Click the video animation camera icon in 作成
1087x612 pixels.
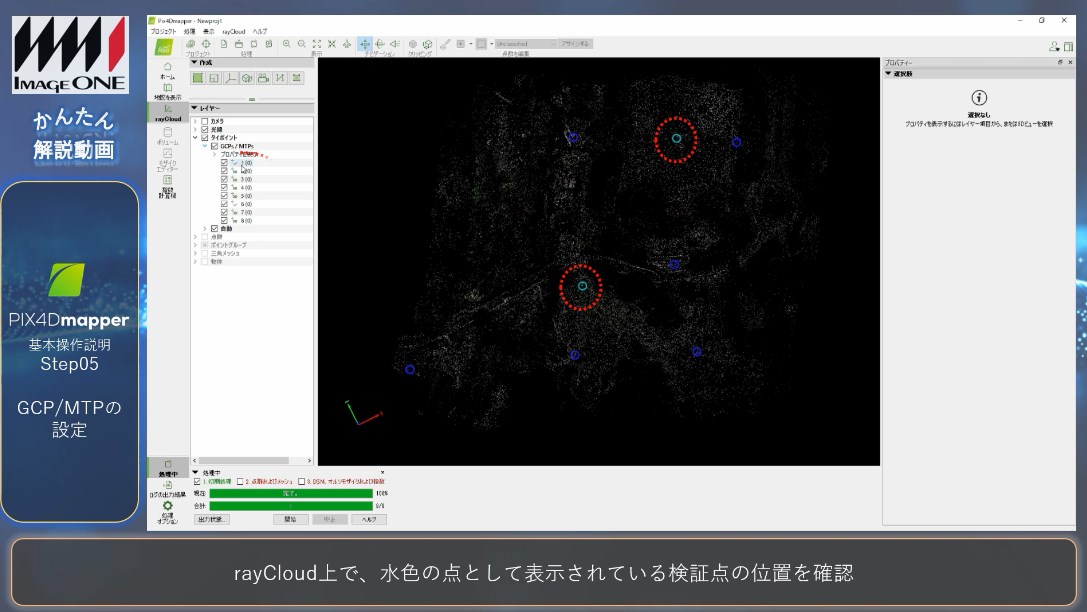click(263, 78)
